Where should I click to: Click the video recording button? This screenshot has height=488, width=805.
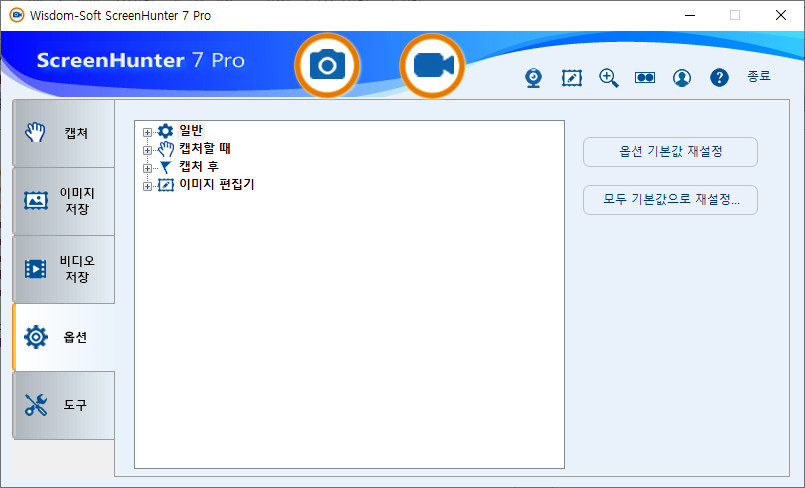432,66
